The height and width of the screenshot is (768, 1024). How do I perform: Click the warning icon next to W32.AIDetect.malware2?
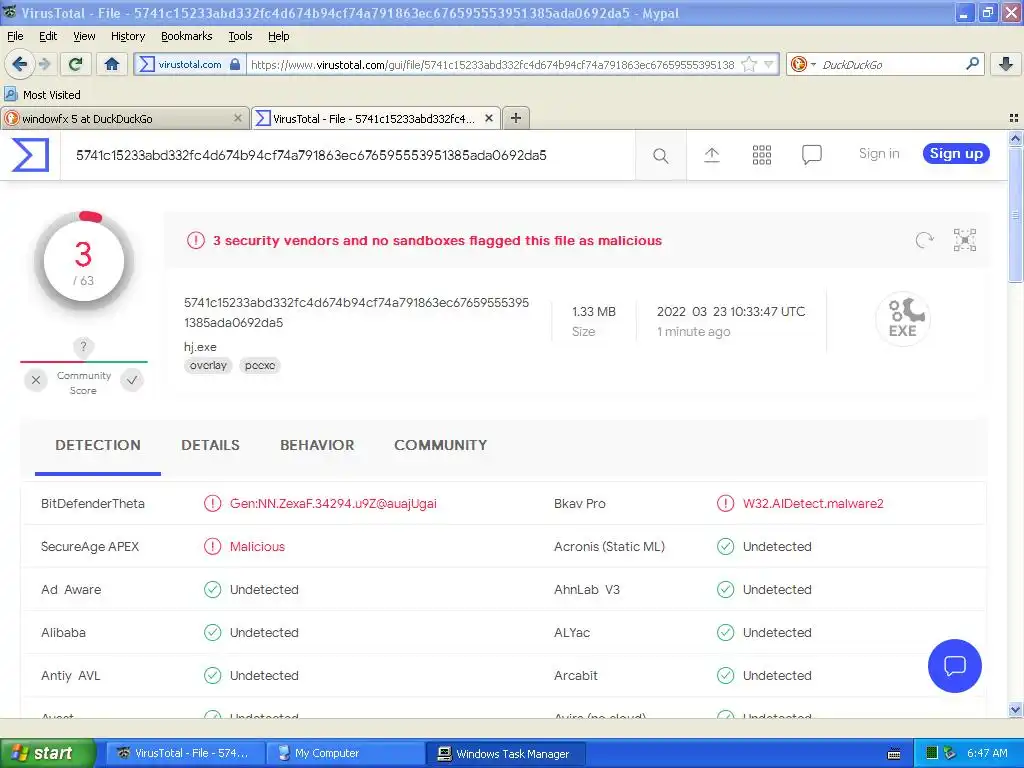[x=725, y=504]
